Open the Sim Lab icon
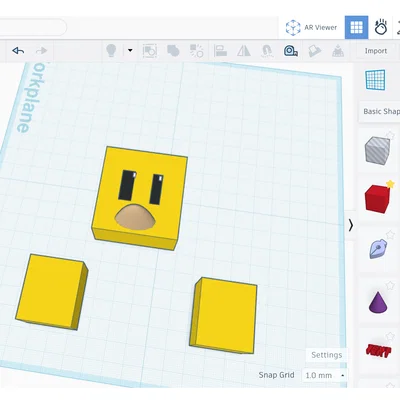 tap(381, 27)
